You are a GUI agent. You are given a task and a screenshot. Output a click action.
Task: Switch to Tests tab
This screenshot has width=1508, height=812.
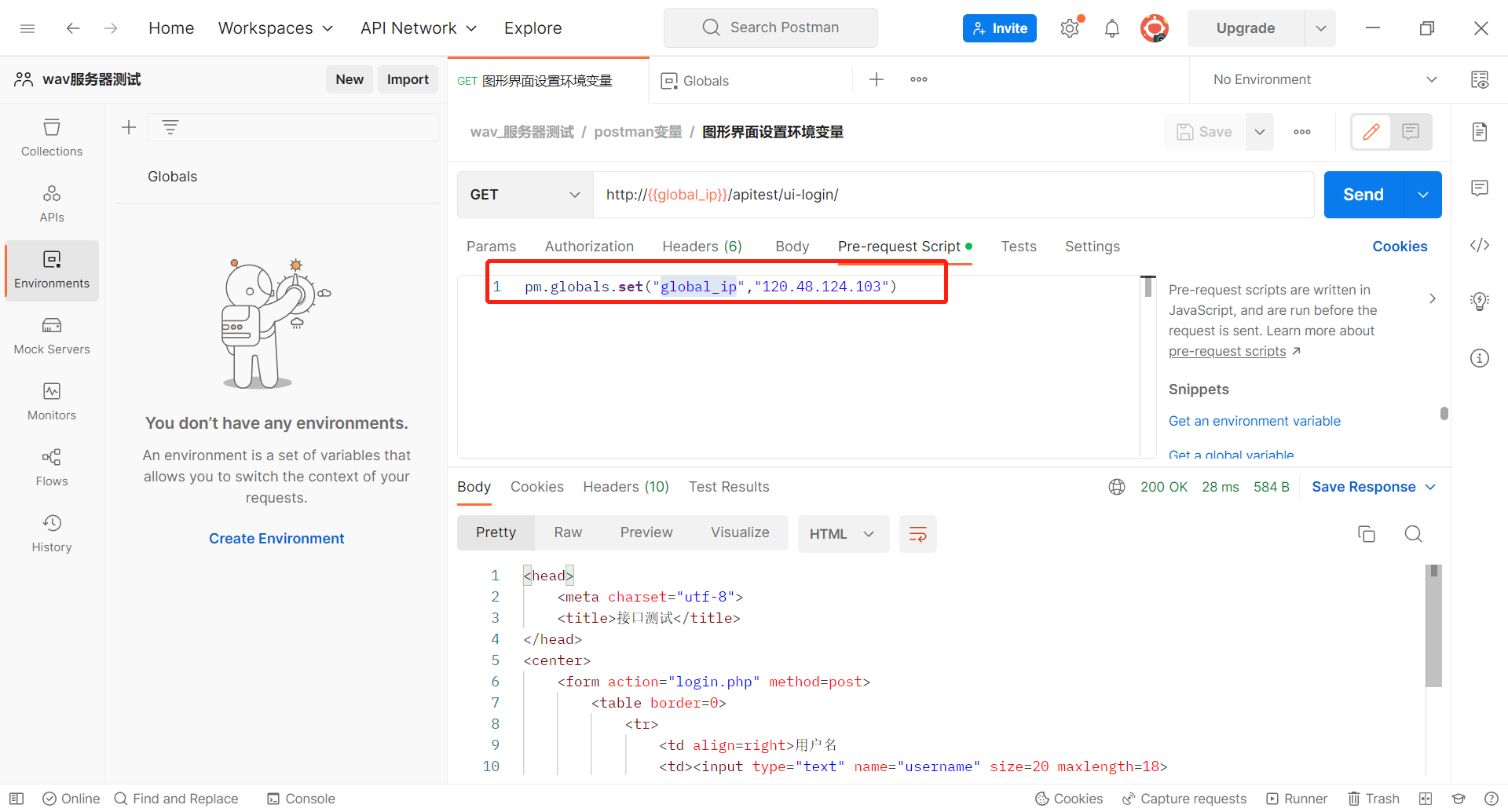[1019, 247]
